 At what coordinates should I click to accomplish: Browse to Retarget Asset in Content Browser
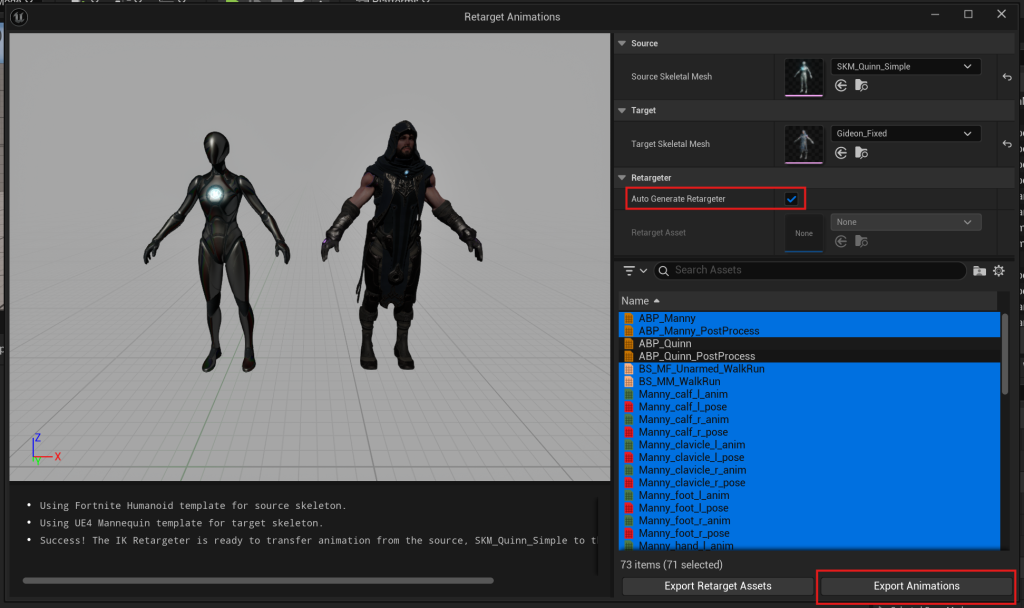click(x=861, y=242)
